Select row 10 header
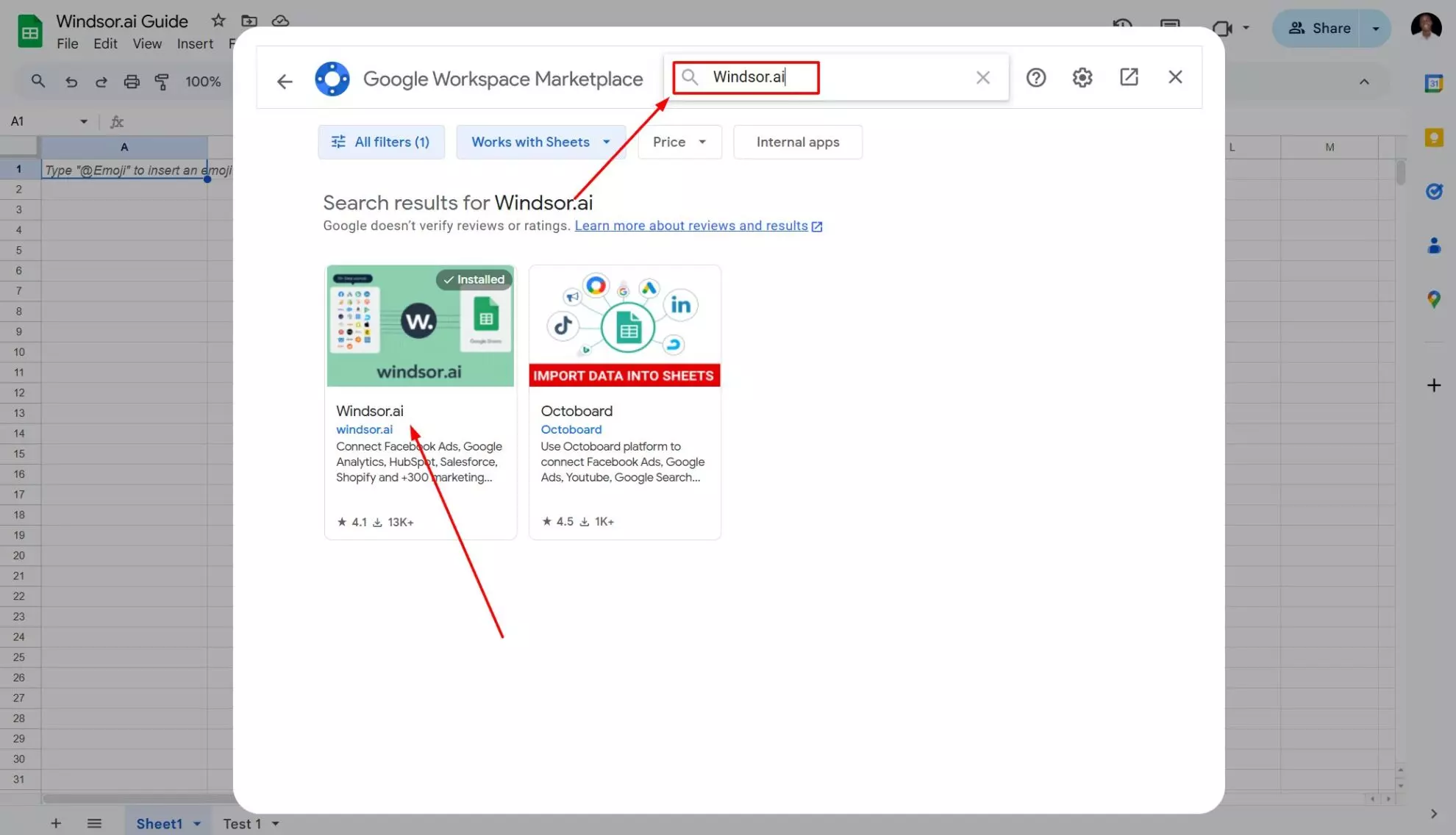This screenshot has width=1456, height=835. pyautogui.click(x=19, y=352)
